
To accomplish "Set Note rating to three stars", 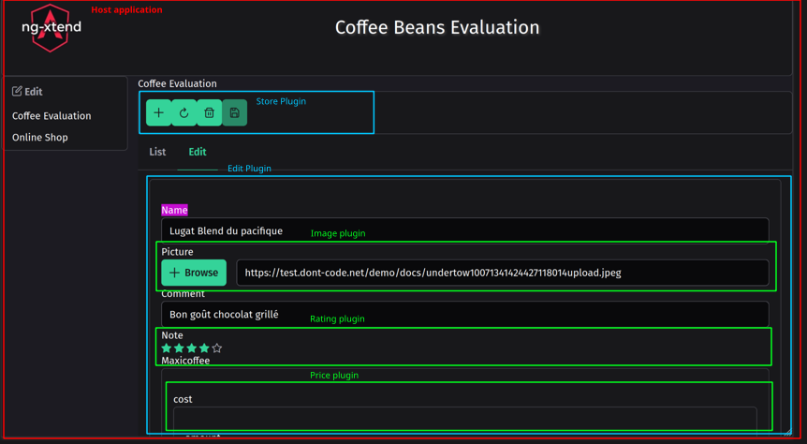I will [x=191, y=348].
